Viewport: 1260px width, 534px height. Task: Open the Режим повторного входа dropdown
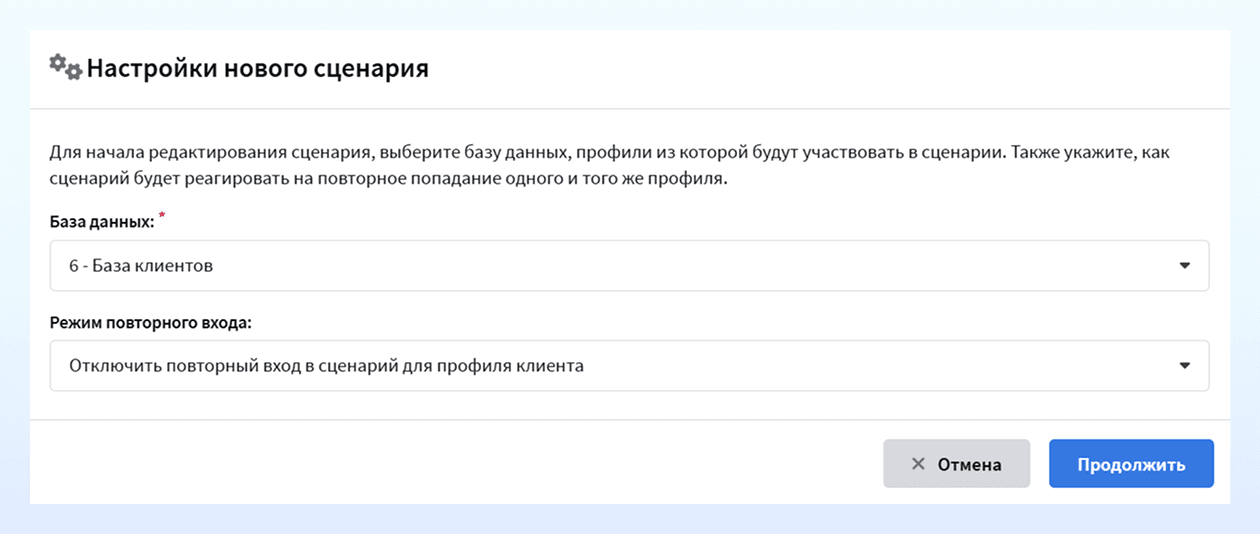click(x=629, y=366)
